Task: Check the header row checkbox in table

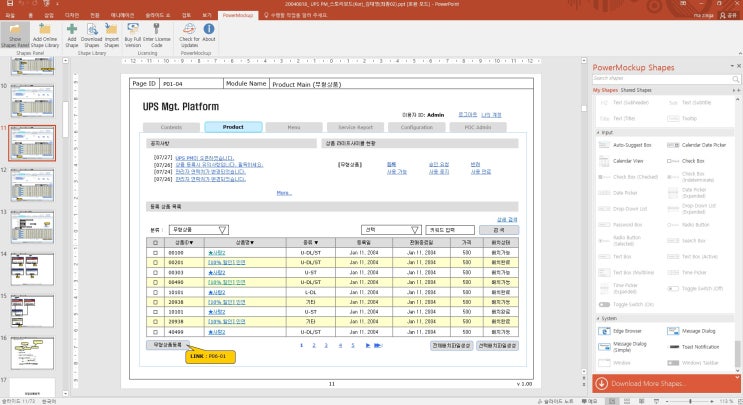Action: (x=155, y=243)
